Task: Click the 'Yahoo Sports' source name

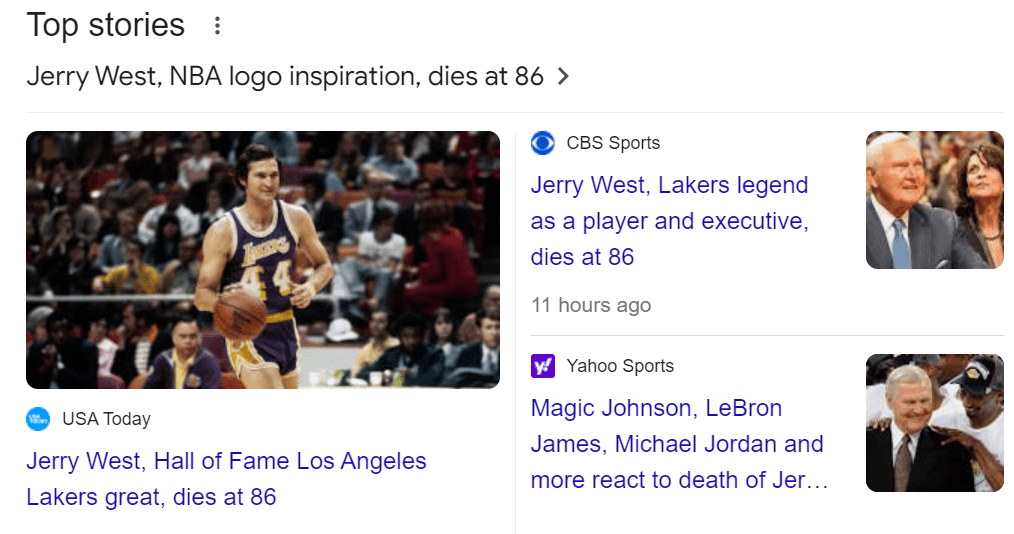Action: [x=620, y=366]
